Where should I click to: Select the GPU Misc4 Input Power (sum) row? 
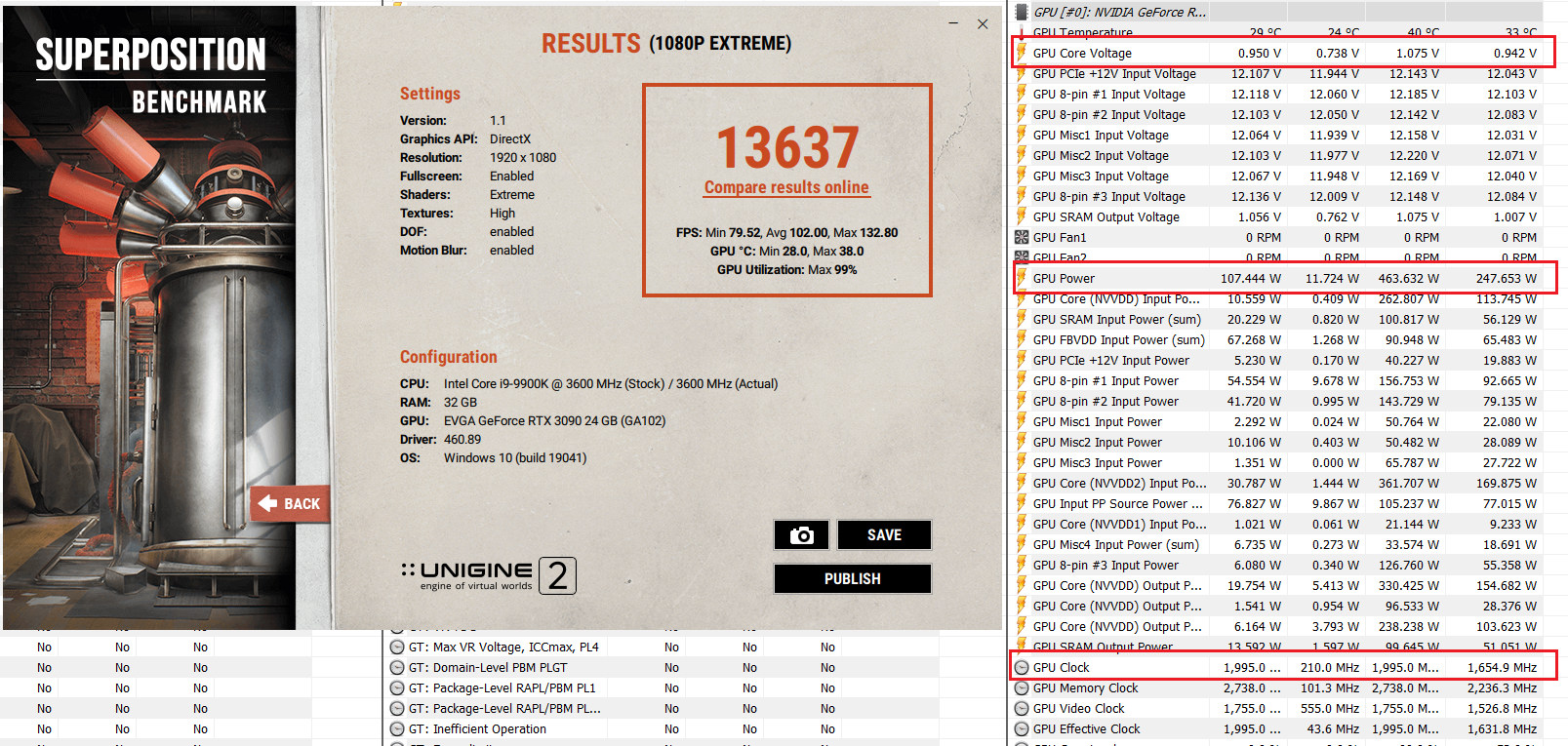pyautogui.click(x=1277, y=544)
